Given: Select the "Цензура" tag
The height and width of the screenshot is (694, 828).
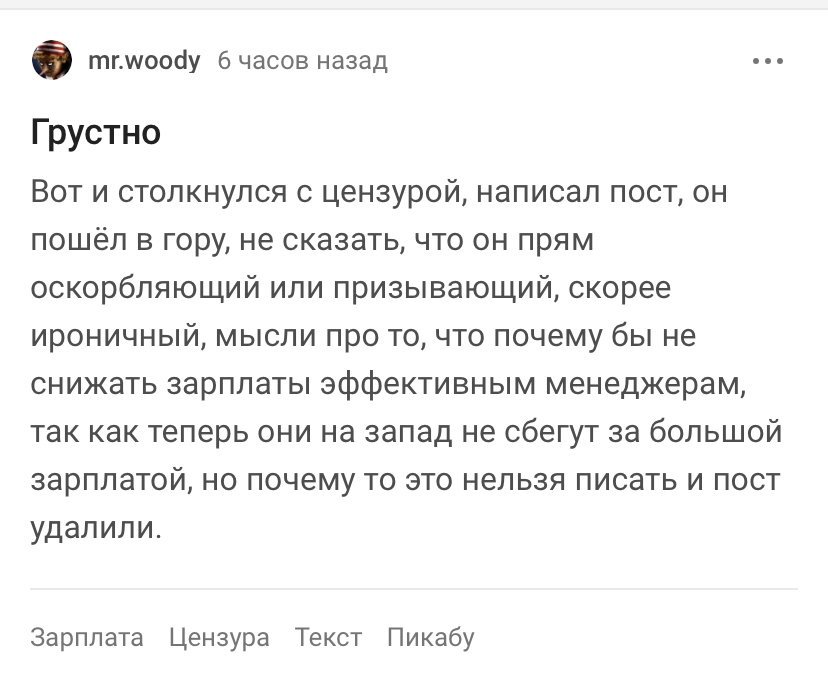Looking at the screenshot, I should (x=219, y=637).
